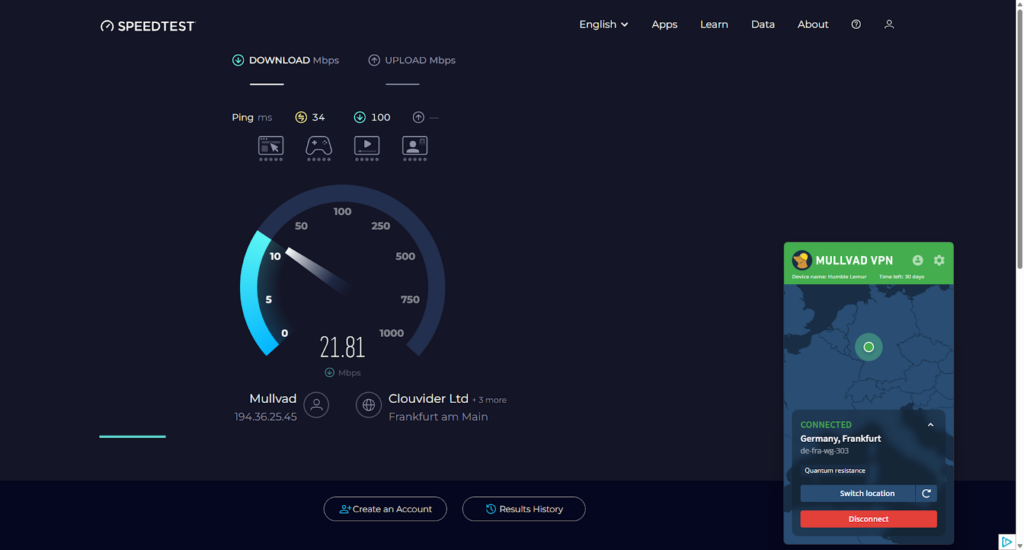Click the download latency icon showing 100
1024x550 pixels.
tap(360, 117)
